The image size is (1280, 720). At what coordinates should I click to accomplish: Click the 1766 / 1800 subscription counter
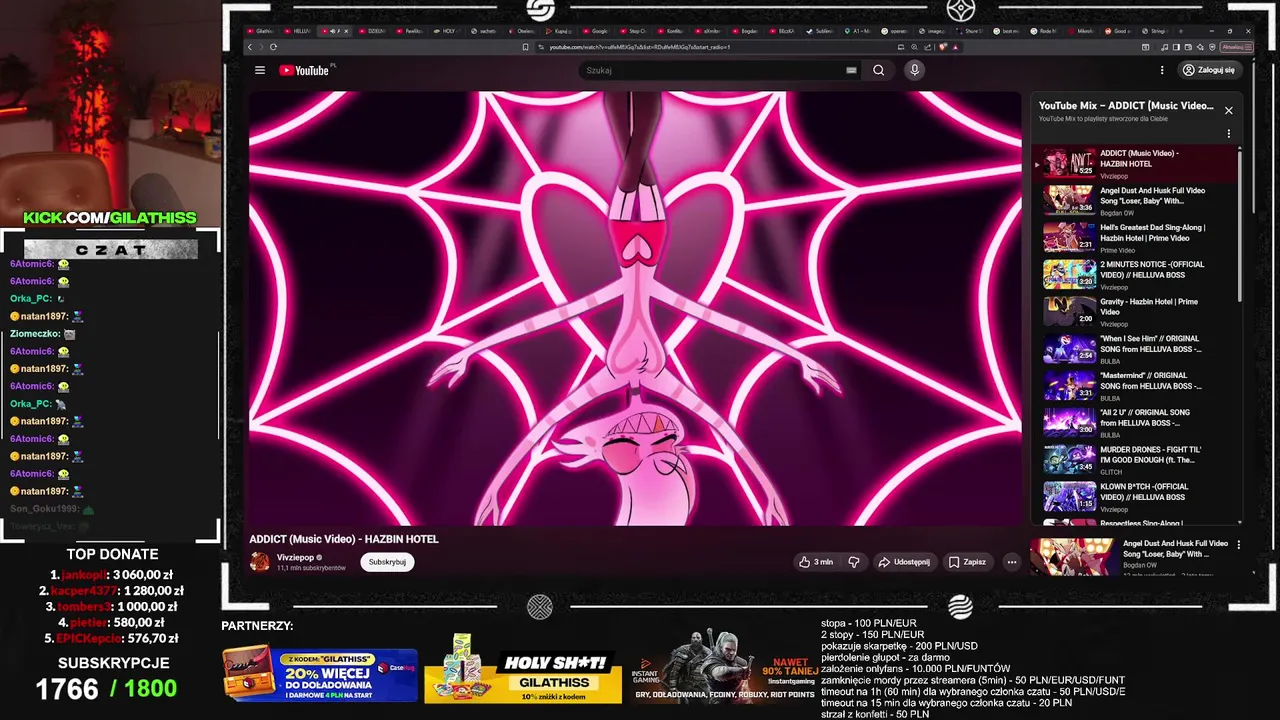pyautogui.click(x=106, y=688)
